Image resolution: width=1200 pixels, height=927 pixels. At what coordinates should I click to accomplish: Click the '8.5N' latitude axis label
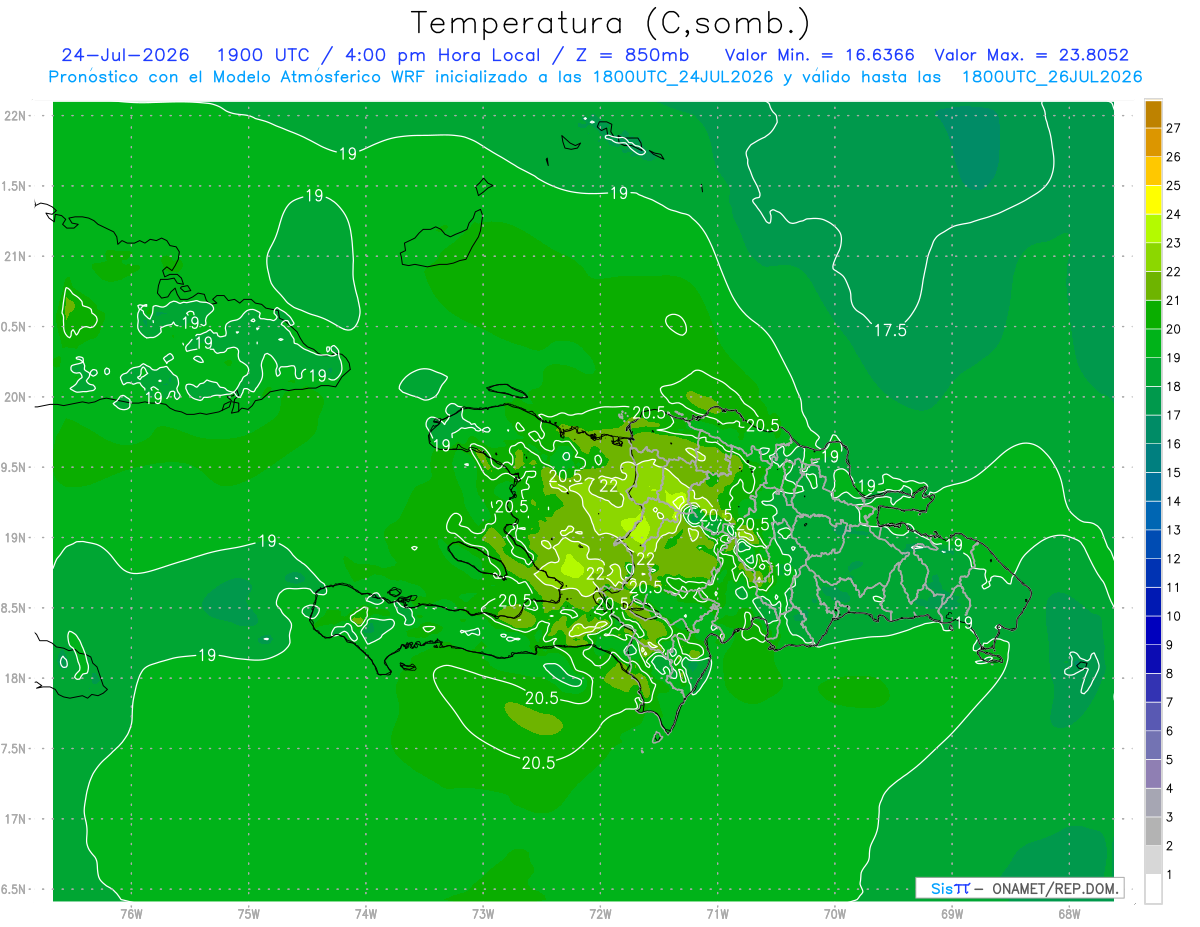tap(15, 608)
